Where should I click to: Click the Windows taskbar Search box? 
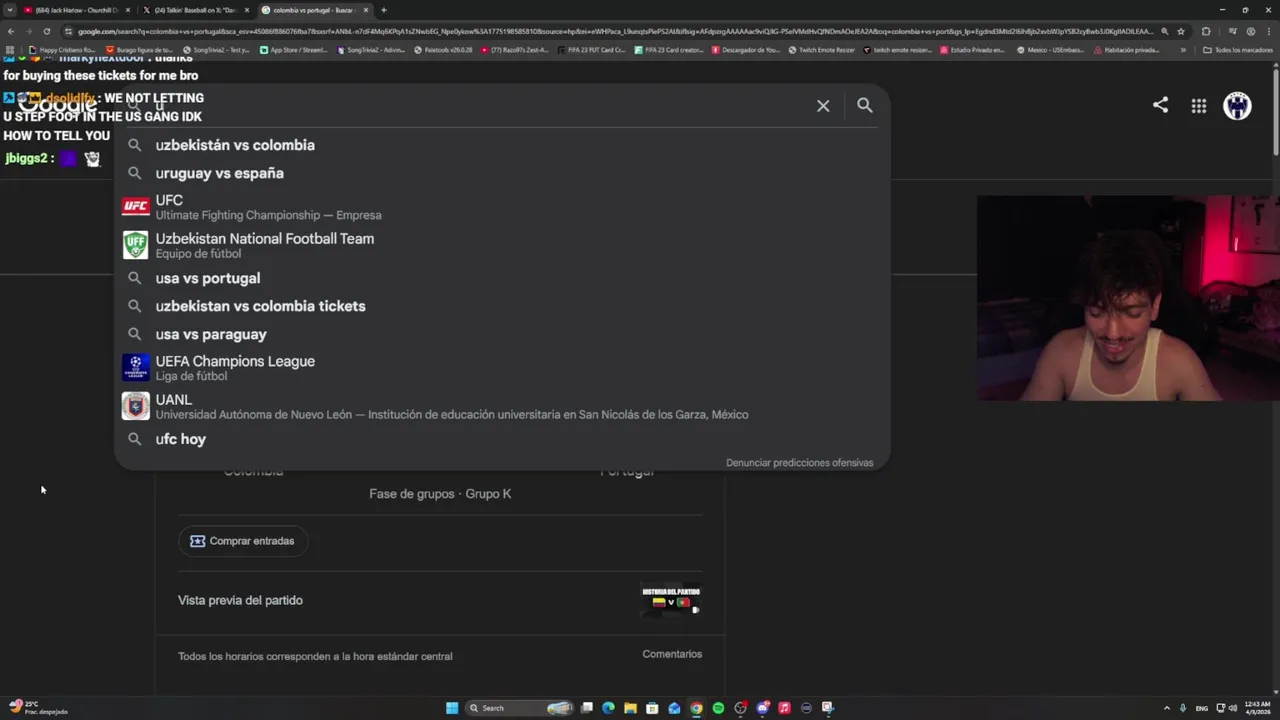(520, 708)
